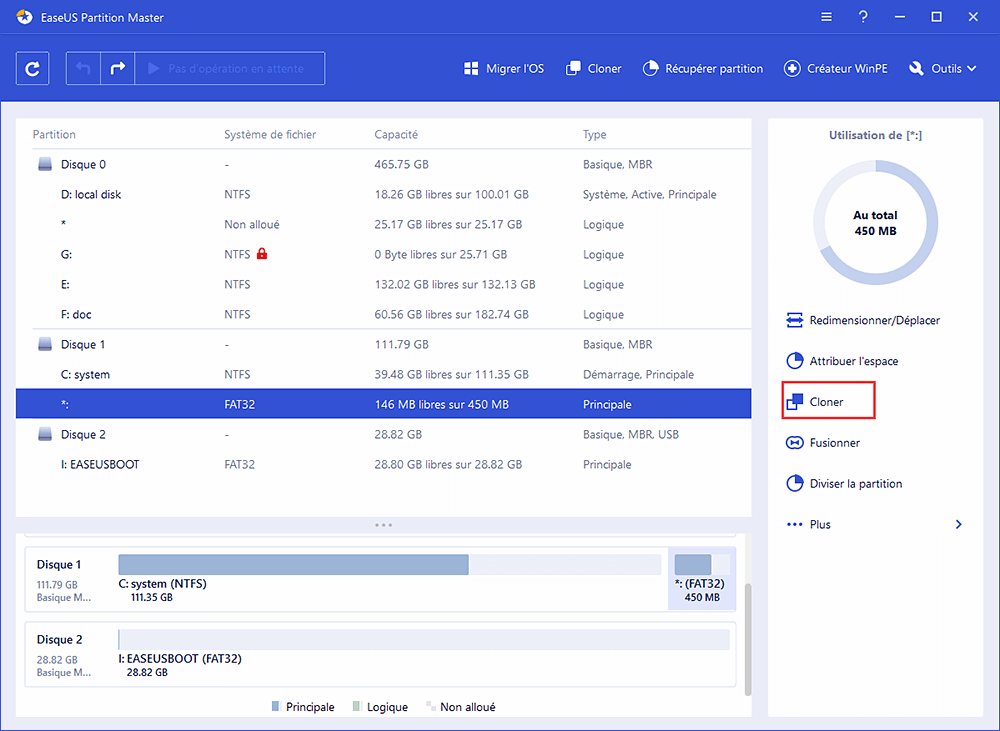1000x731 pixels.
Task: Select I: EASEUSBOOT partition row
Action: coord(383,464)
